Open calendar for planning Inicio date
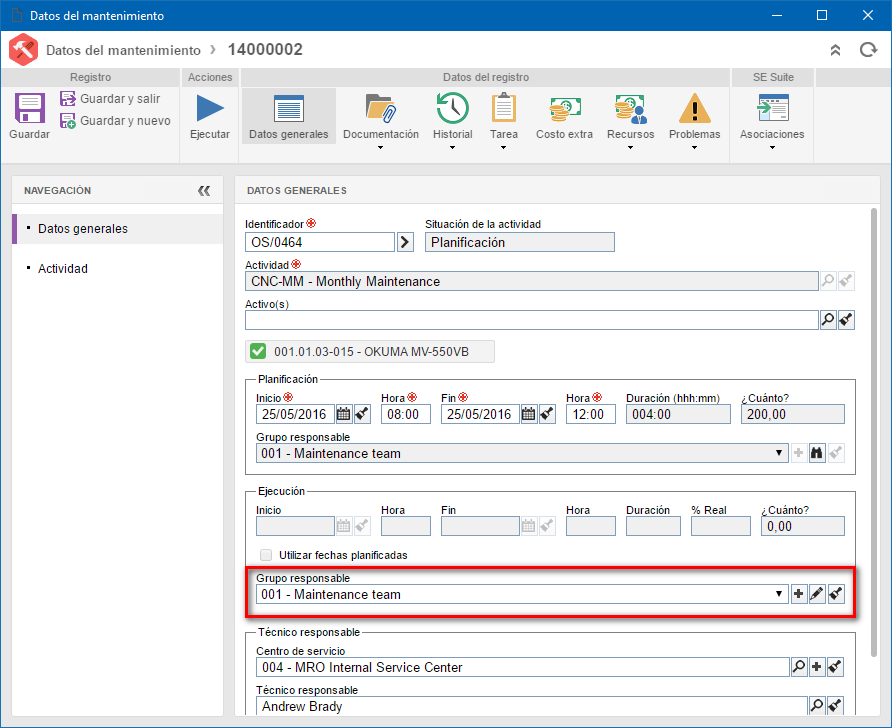The width and height of the screenshot is (892, 728). coord(344,414)
